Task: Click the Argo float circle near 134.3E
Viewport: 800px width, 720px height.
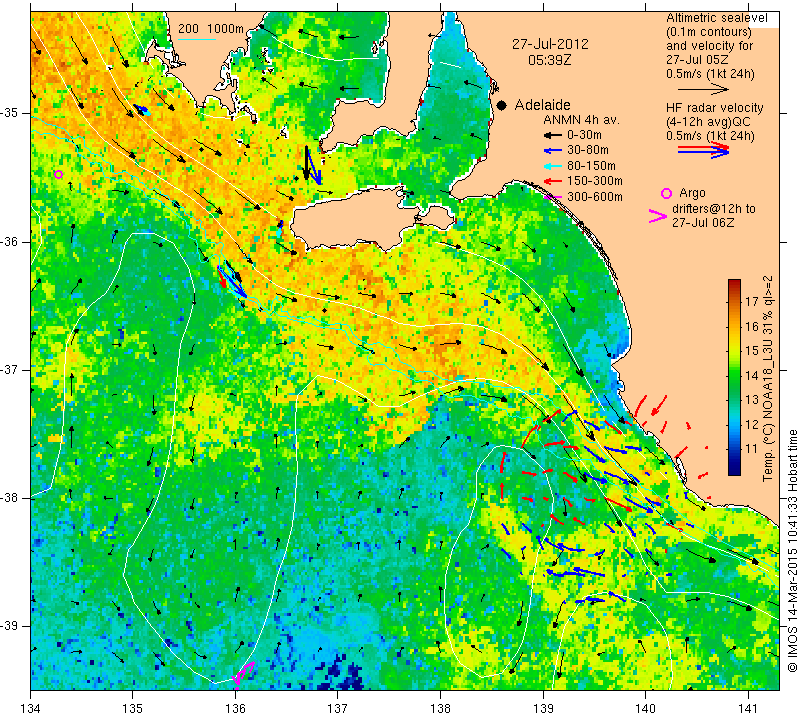Action: pos(58,175)
